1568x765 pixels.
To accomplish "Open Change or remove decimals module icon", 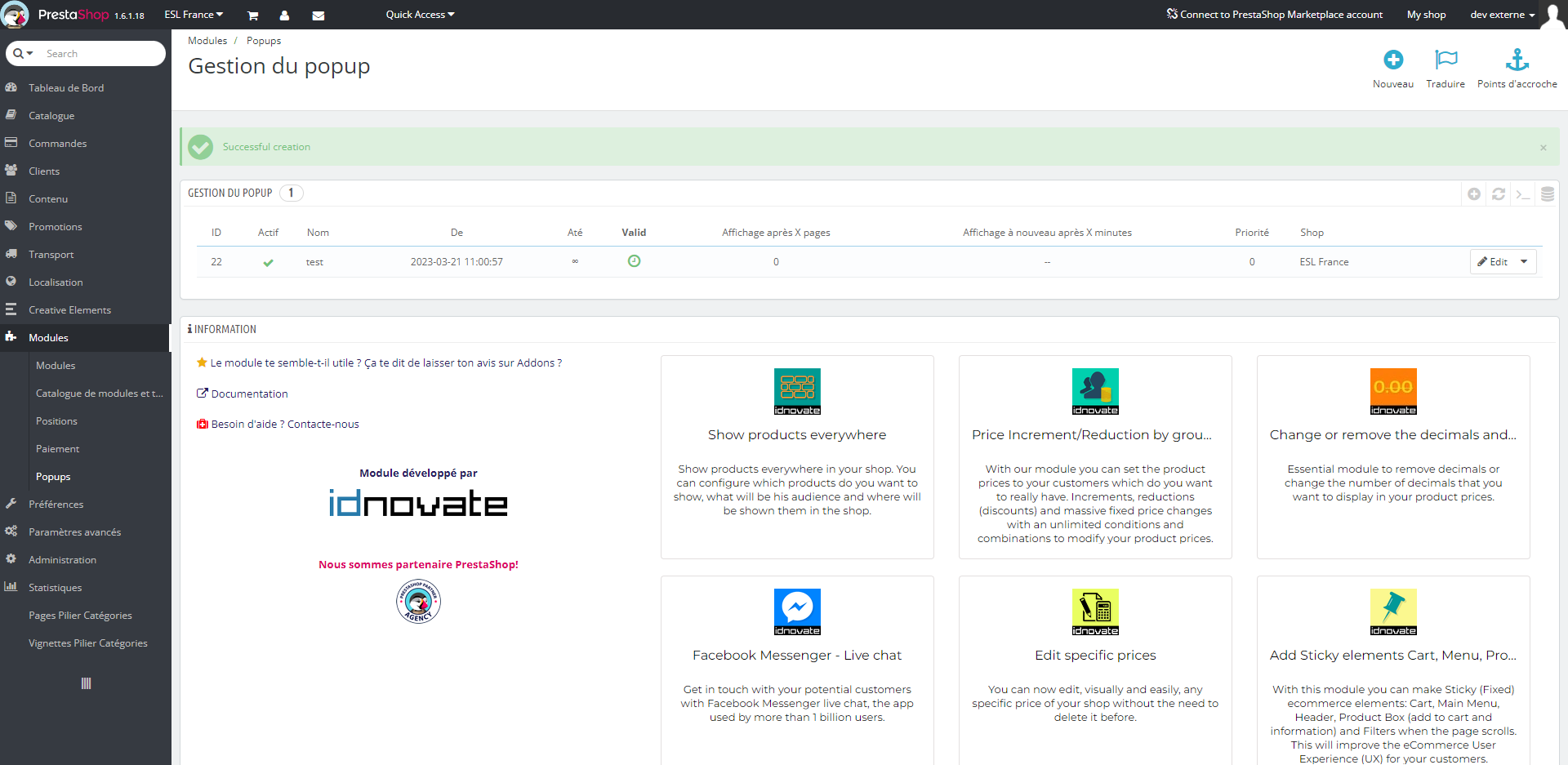I will [1393, 392].
